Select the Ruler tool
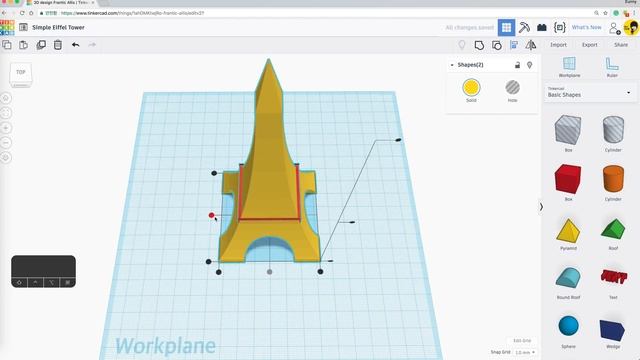Viewport: 640px width, 360px height. (612, 67)
